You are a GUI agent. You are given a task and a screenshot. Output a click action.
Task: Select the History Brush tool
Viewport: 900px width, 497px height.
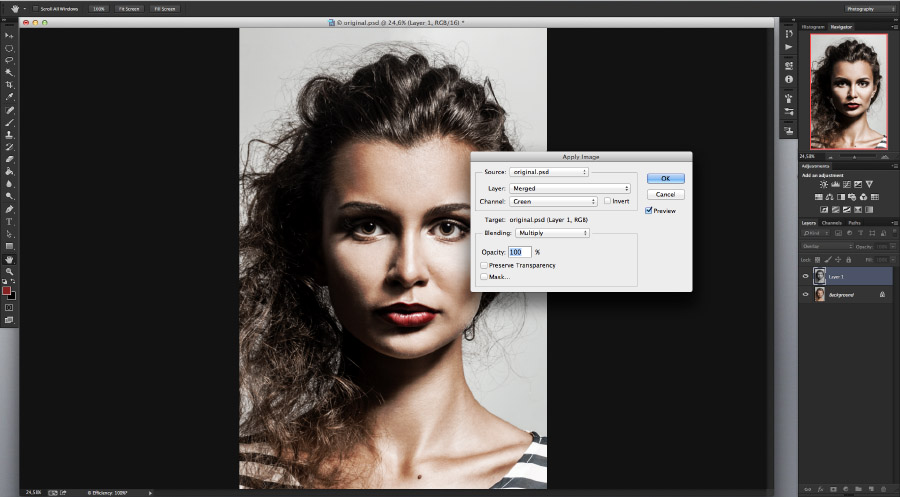[x=9, y=147]
